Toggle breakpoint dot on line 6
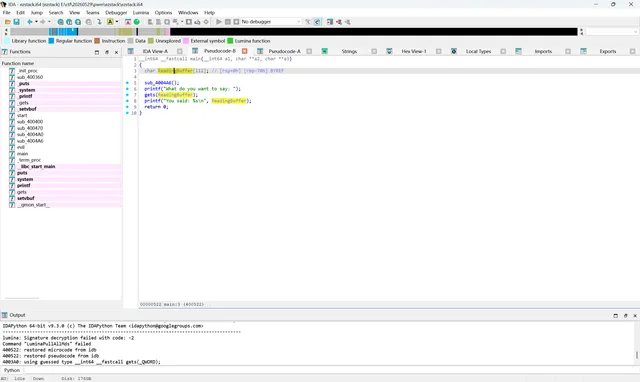The image size is (640, 382). [x=127, y=89]
